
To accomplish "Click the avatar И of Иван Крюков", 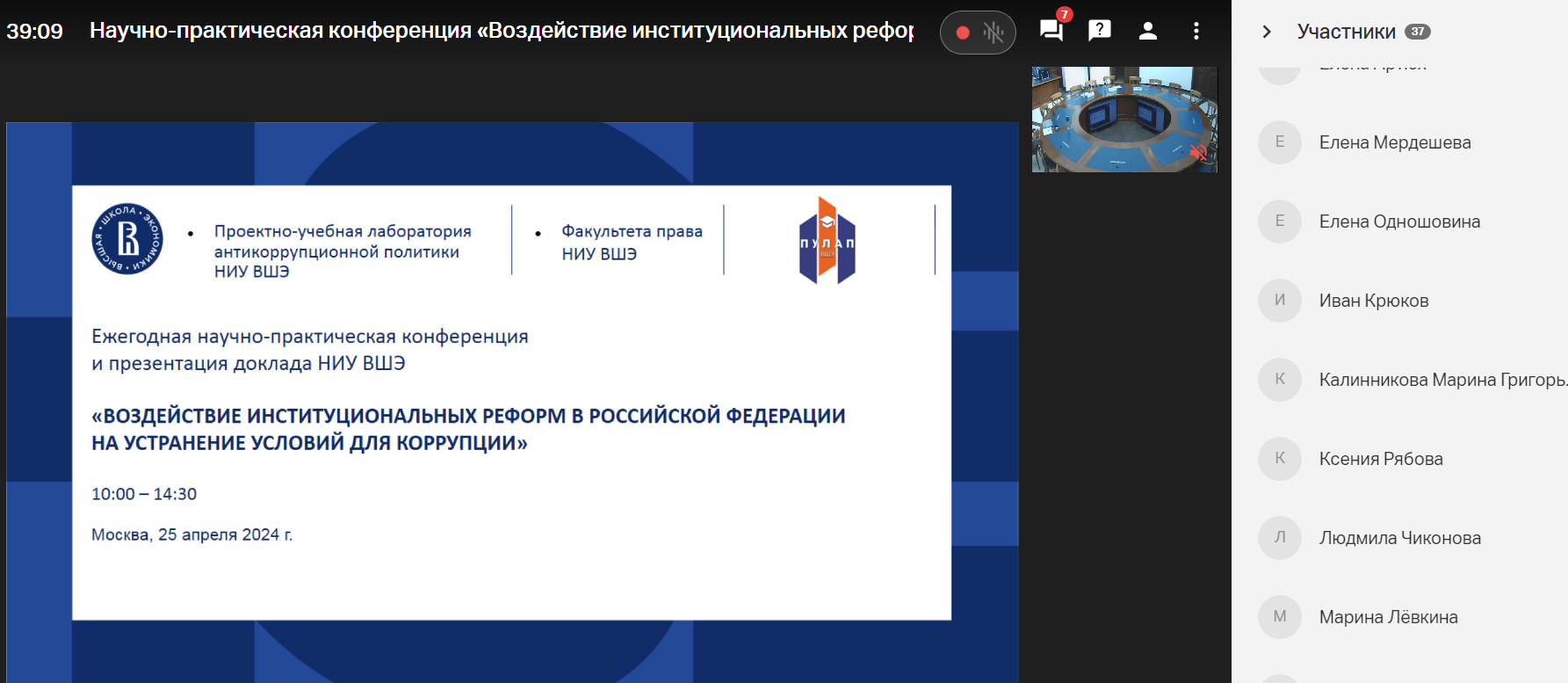I will [x=1280, y=301].
